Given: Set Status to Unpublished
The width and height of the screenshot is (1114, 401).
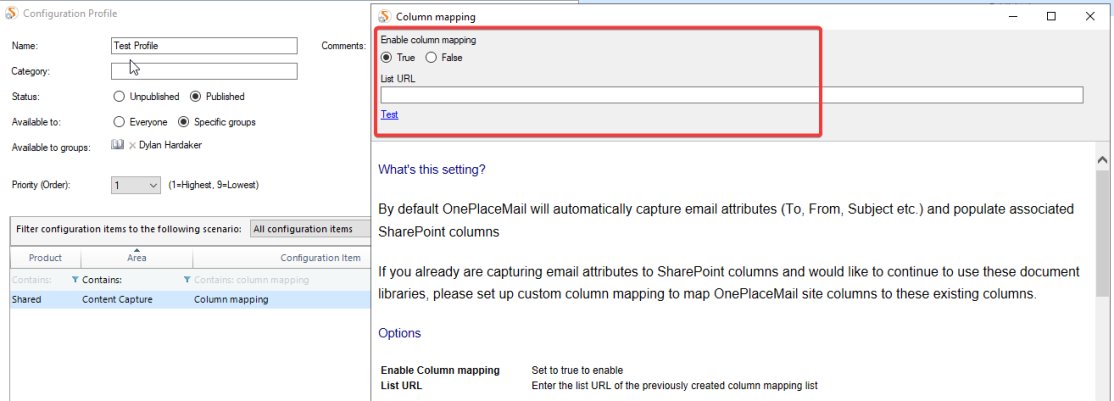Looking at the screenshot, I should click(120, 97).
